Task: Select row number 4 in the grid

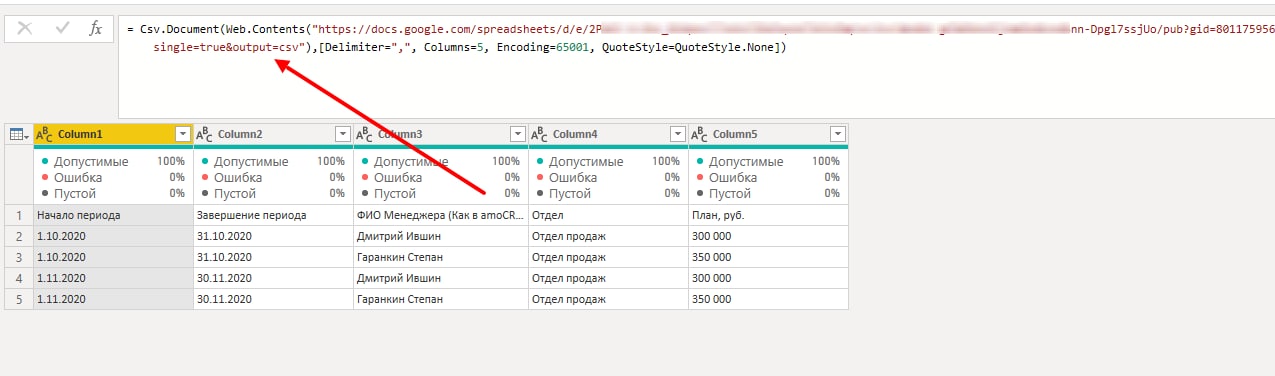Action: pyautogui.click(x=19, y=278)
